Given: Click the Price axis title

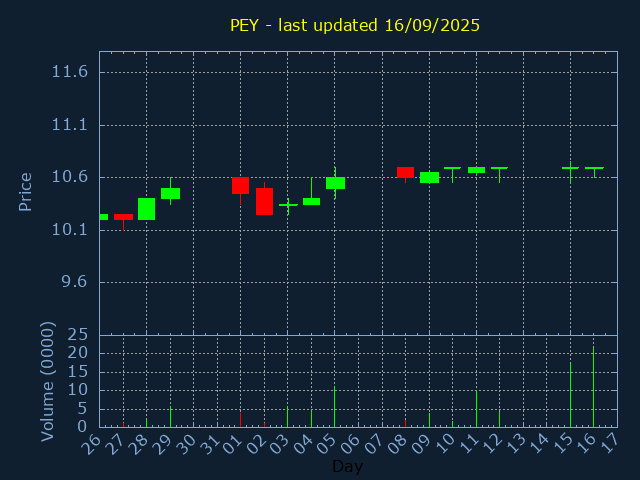Looking at the screenshot, I should 25,192.
